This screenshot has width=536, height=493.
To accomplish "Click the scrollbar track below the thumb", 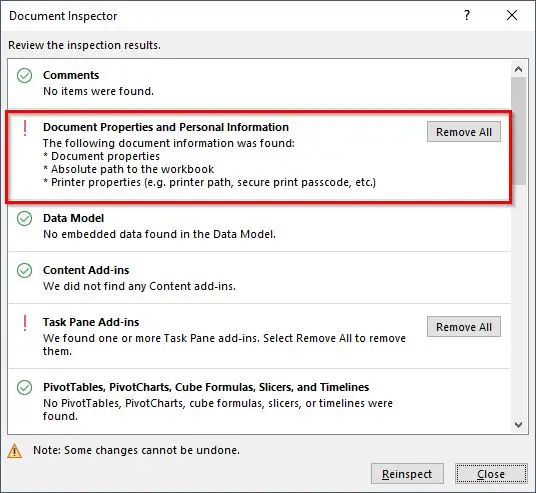I will pos(519,301).
